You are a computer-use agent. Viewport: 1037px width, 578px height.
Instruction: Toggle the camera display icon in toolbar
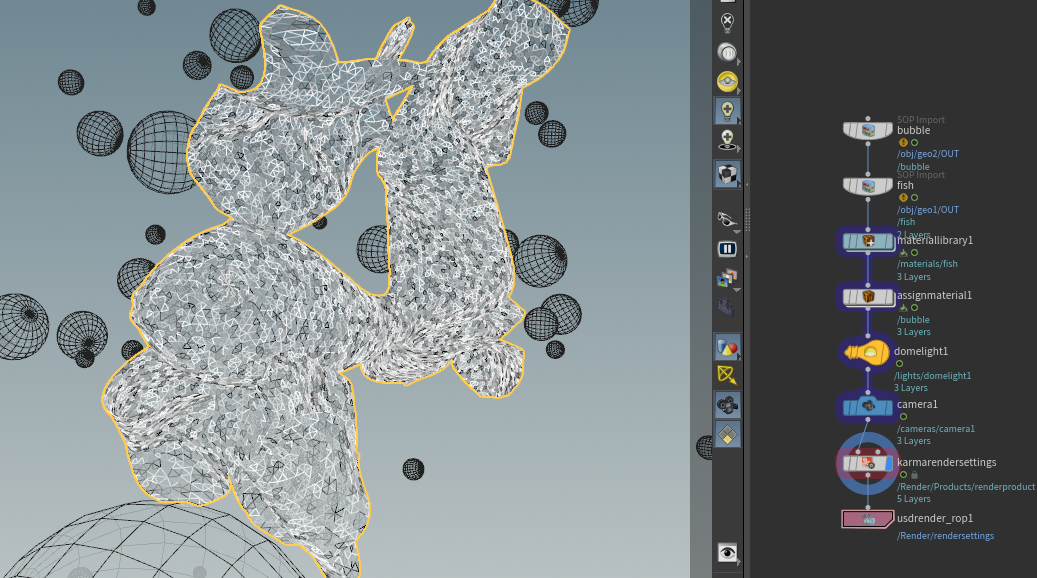(727, 405)
